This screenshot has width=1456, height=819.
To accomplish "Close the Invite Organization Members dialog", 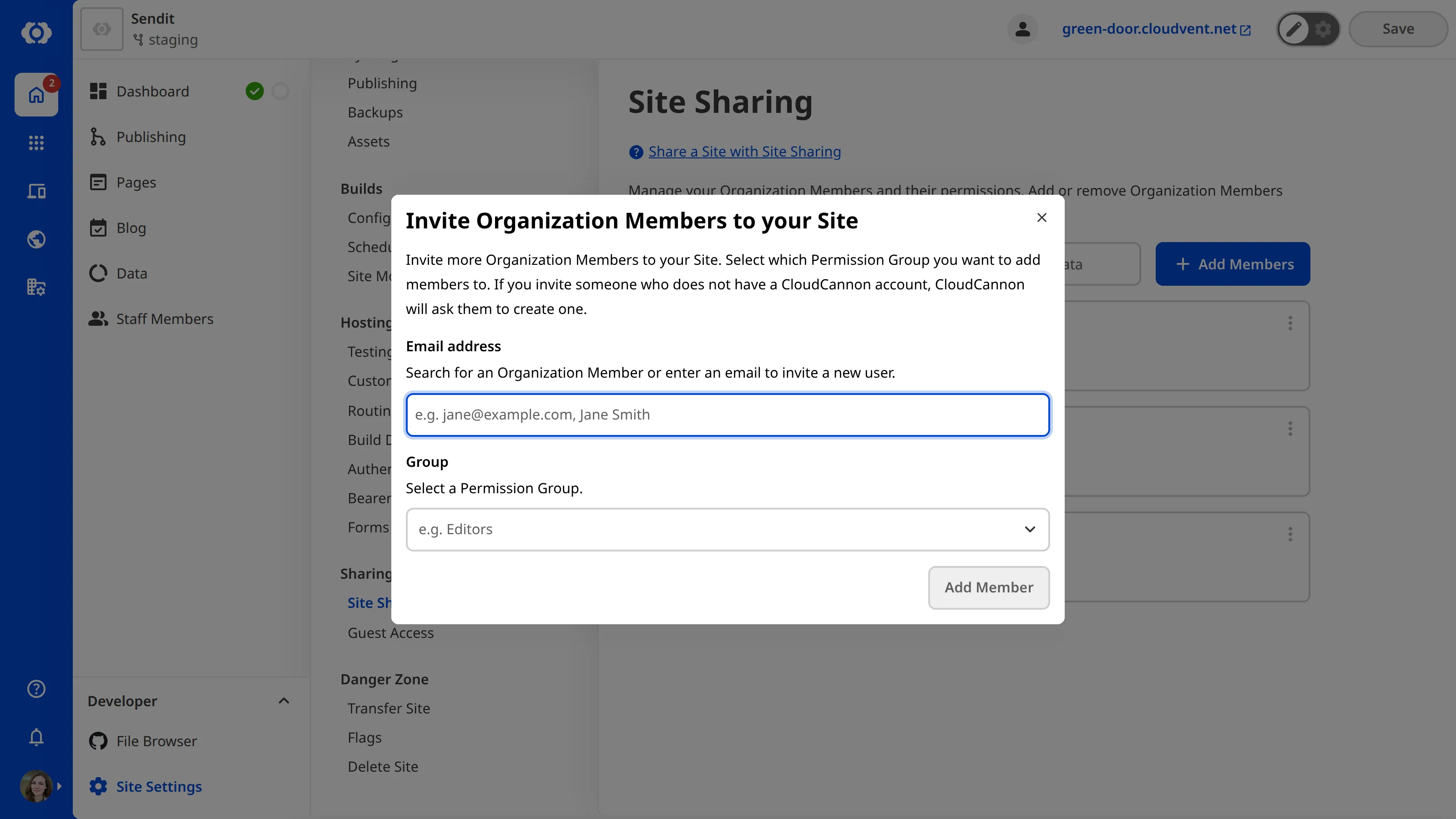I will point(1041,217).
